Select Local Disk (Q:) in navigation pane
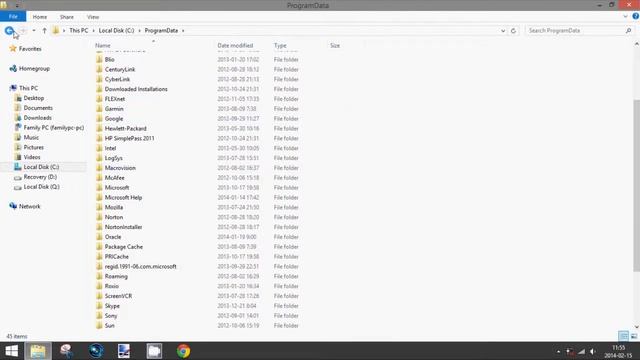The width and height of the screenshot is (640, 360). [41, 187]
